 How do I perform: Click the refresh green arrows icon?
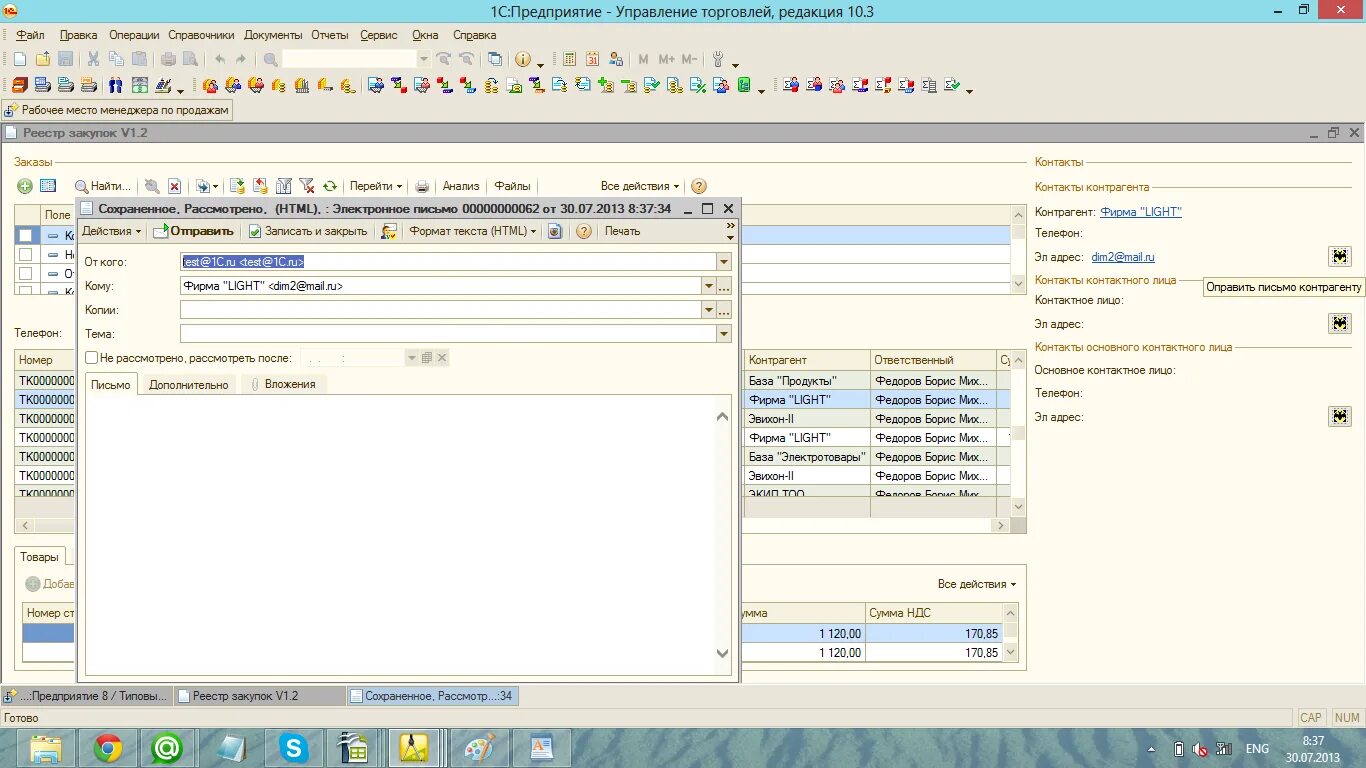click(329, 186)
